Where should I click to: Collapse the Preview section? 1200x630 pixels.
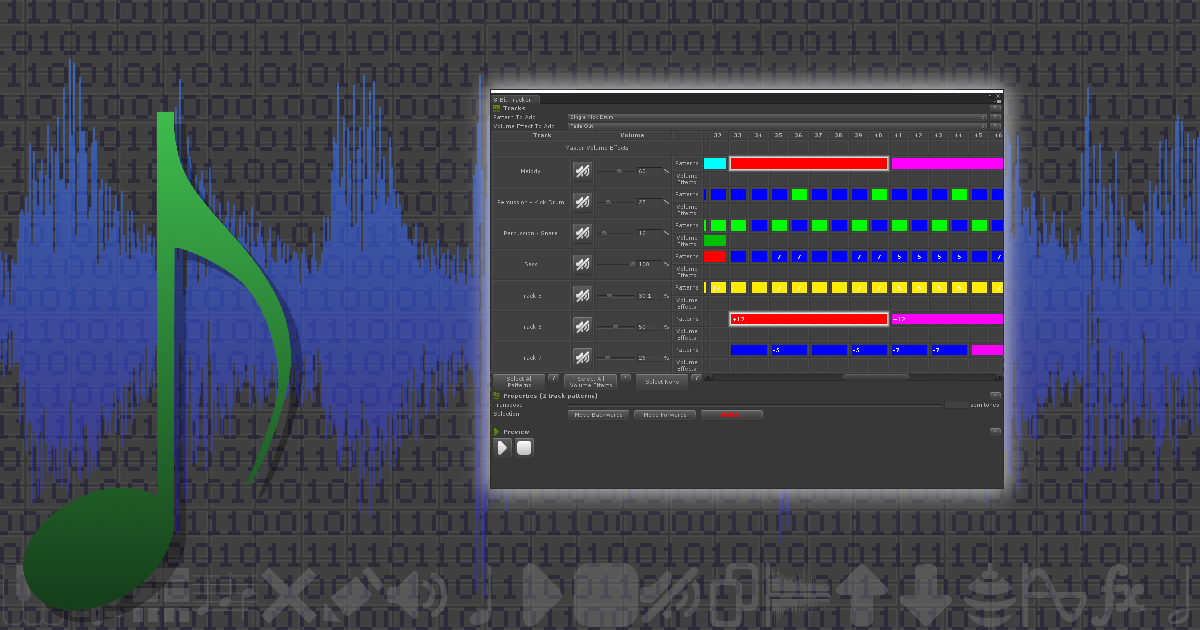tap(496, 432)
